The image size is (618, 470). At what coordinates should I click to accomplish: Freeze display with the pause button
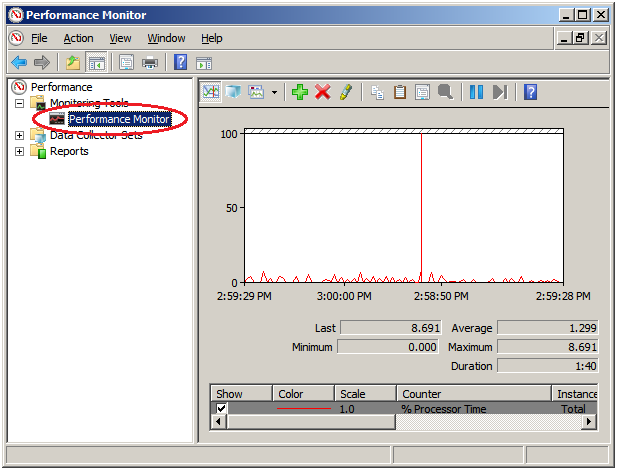(476, 92)
